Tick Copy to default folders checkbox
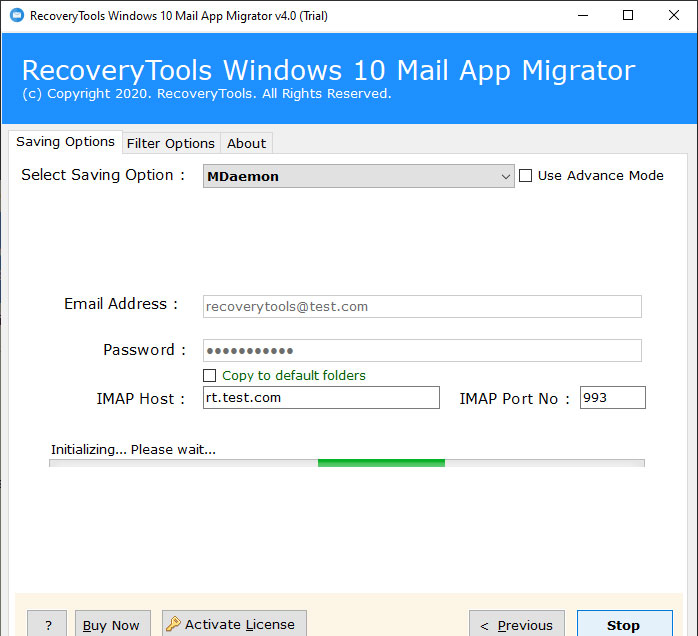Screen dimensions: 698x636 coord(209,375)
